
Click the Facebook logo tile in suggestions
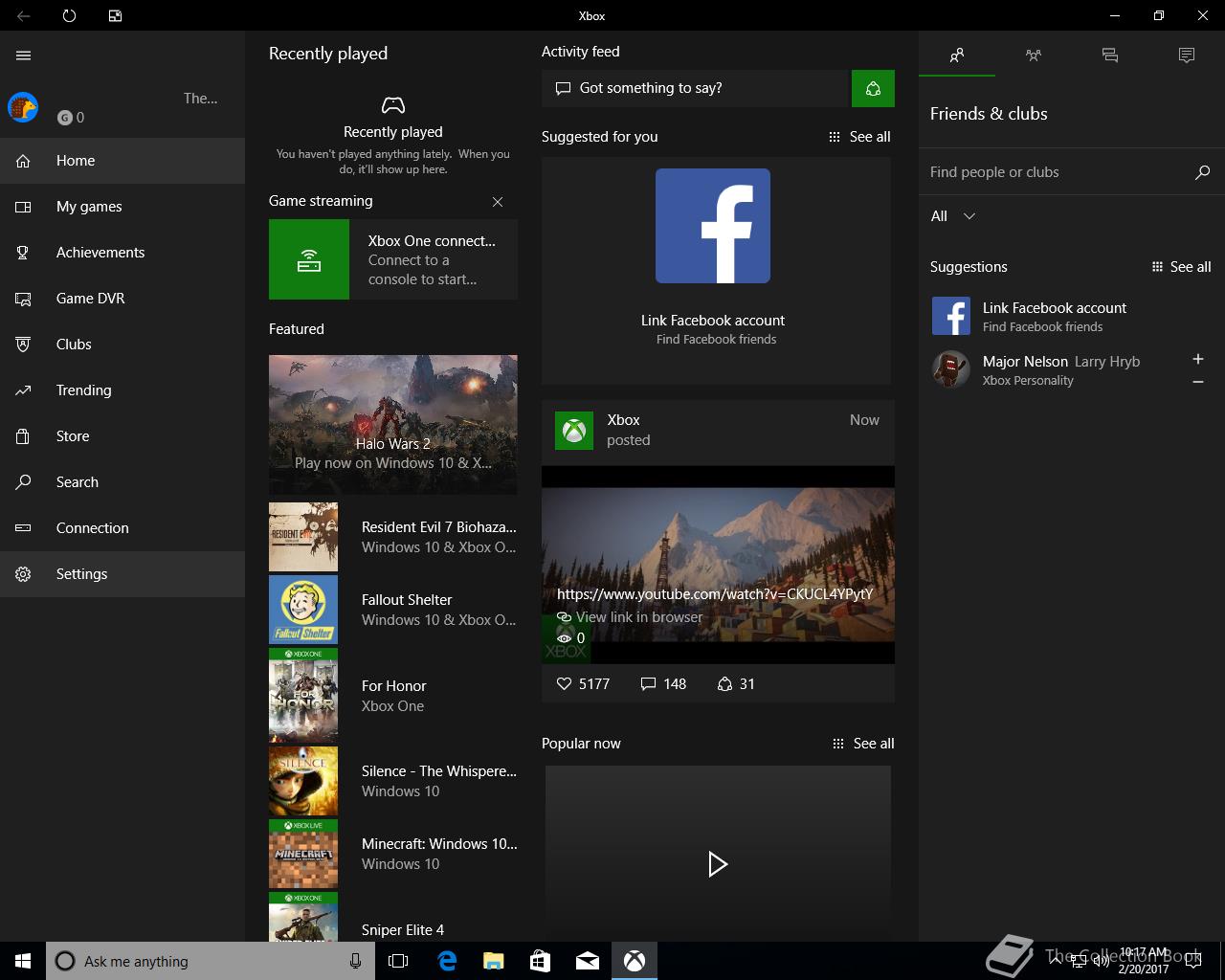click(713, 226)
